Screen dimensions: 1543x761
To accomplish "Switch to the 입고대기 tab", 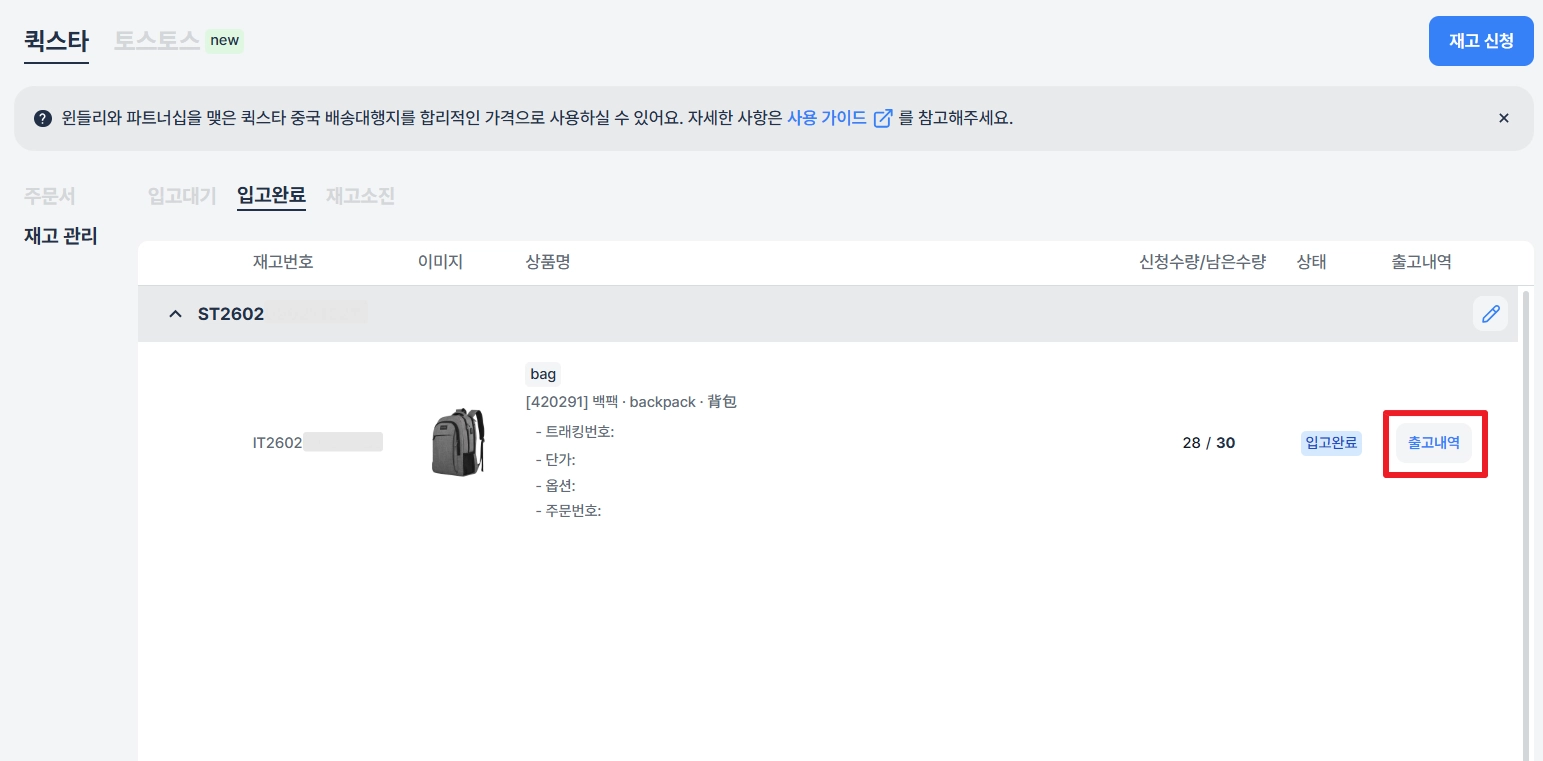I will click(x=182, y=196).
